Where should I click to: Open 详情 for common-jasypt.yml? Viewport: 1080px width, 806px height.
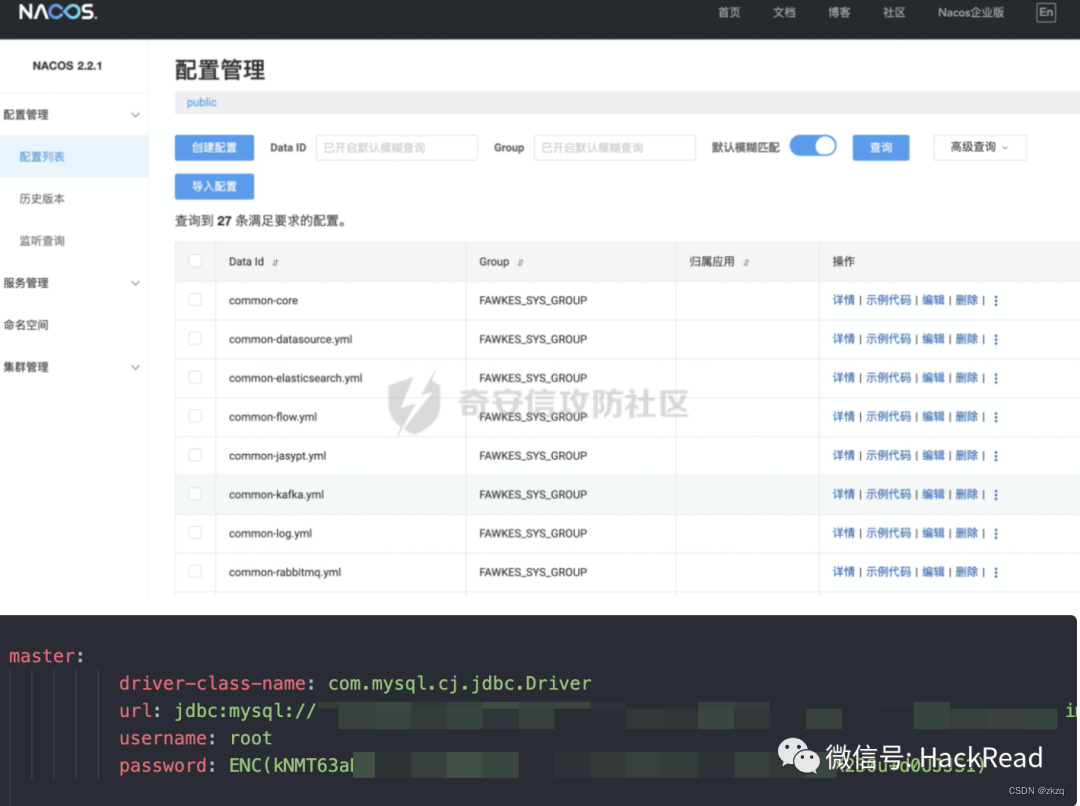click(x=843, y=455)
